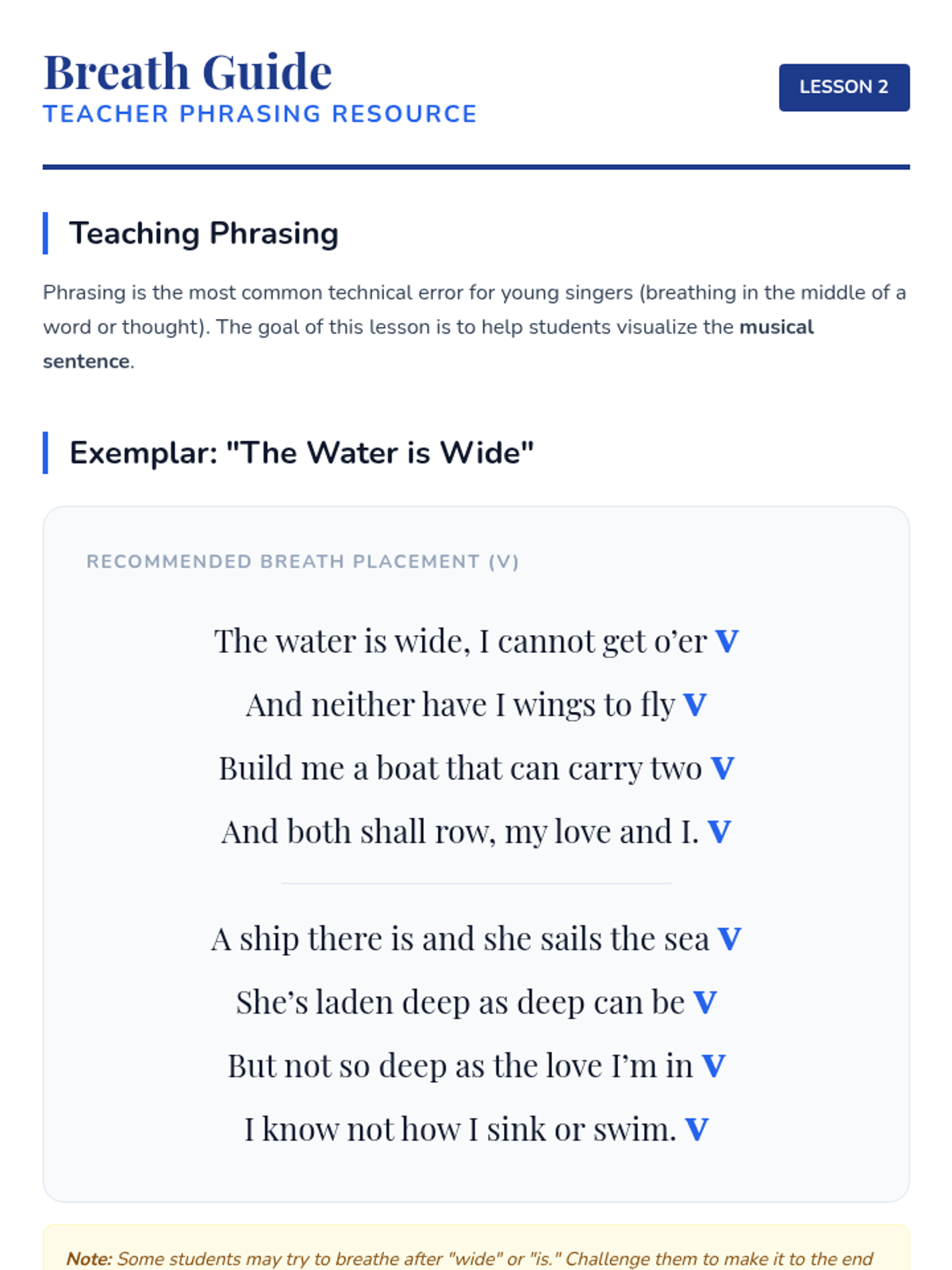Click breath mark after "deep can be"
This screenshot has width=952, height=1270.
click(x=704, y=1003)
